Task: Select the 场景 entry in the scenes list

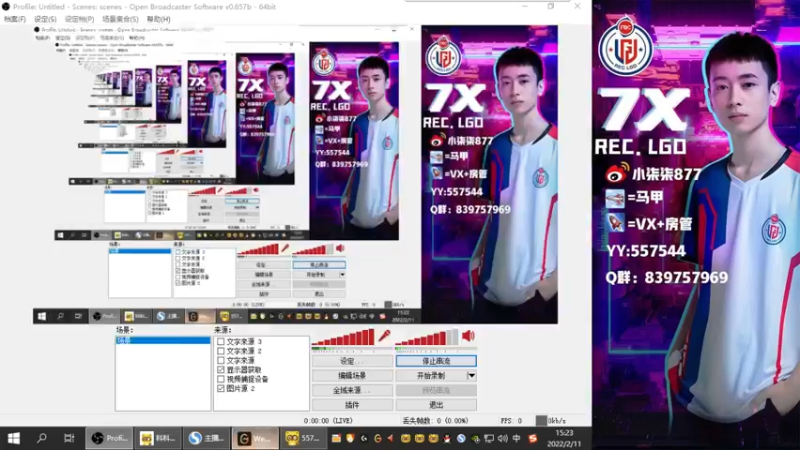Action: pyautogui.click(x=163, y=340)
